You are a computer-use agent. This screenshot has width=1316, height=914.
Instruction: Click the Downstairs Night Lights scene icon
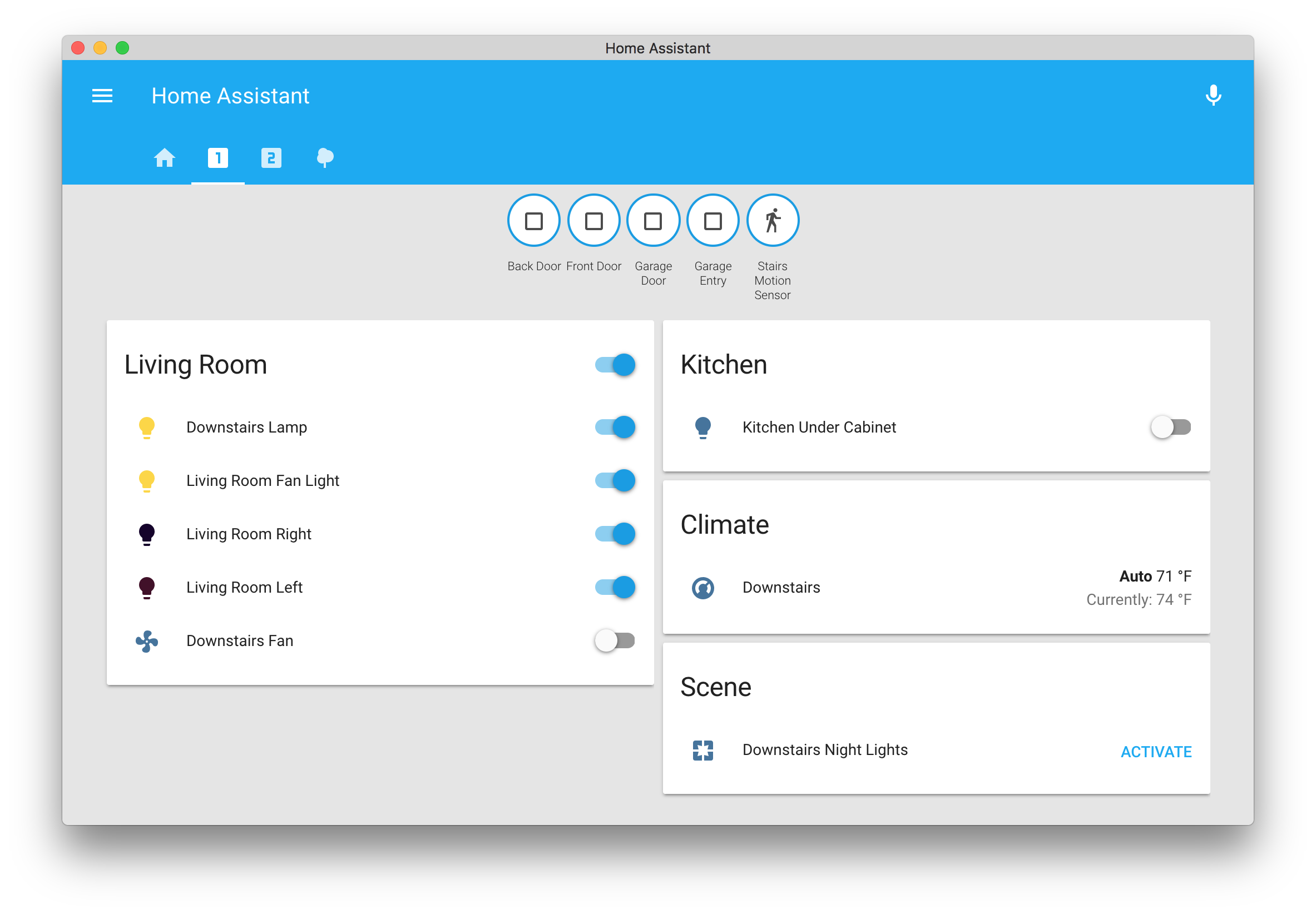tap(702, 750)
